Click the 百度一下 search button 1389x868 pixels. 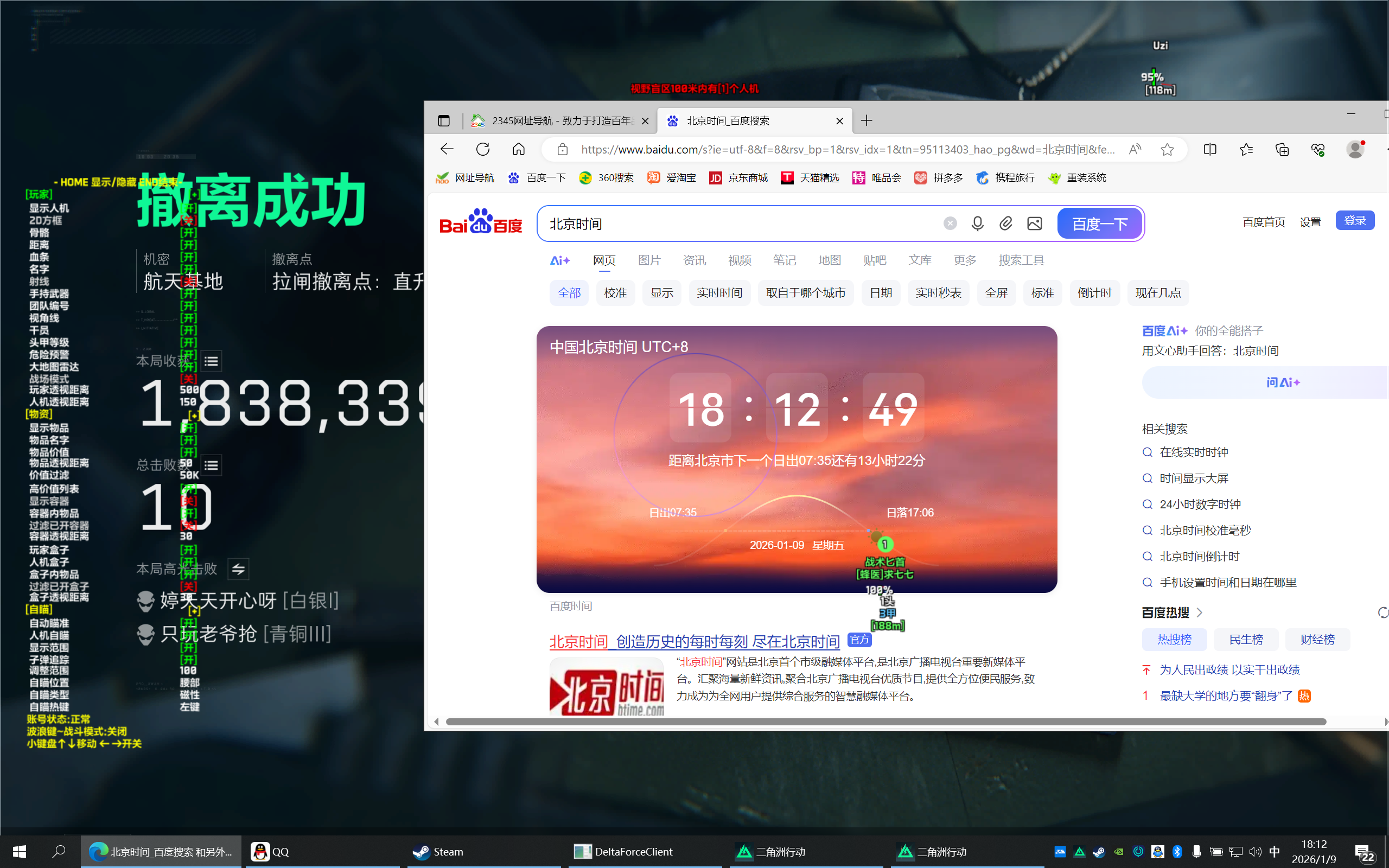tap(1099, 224)
